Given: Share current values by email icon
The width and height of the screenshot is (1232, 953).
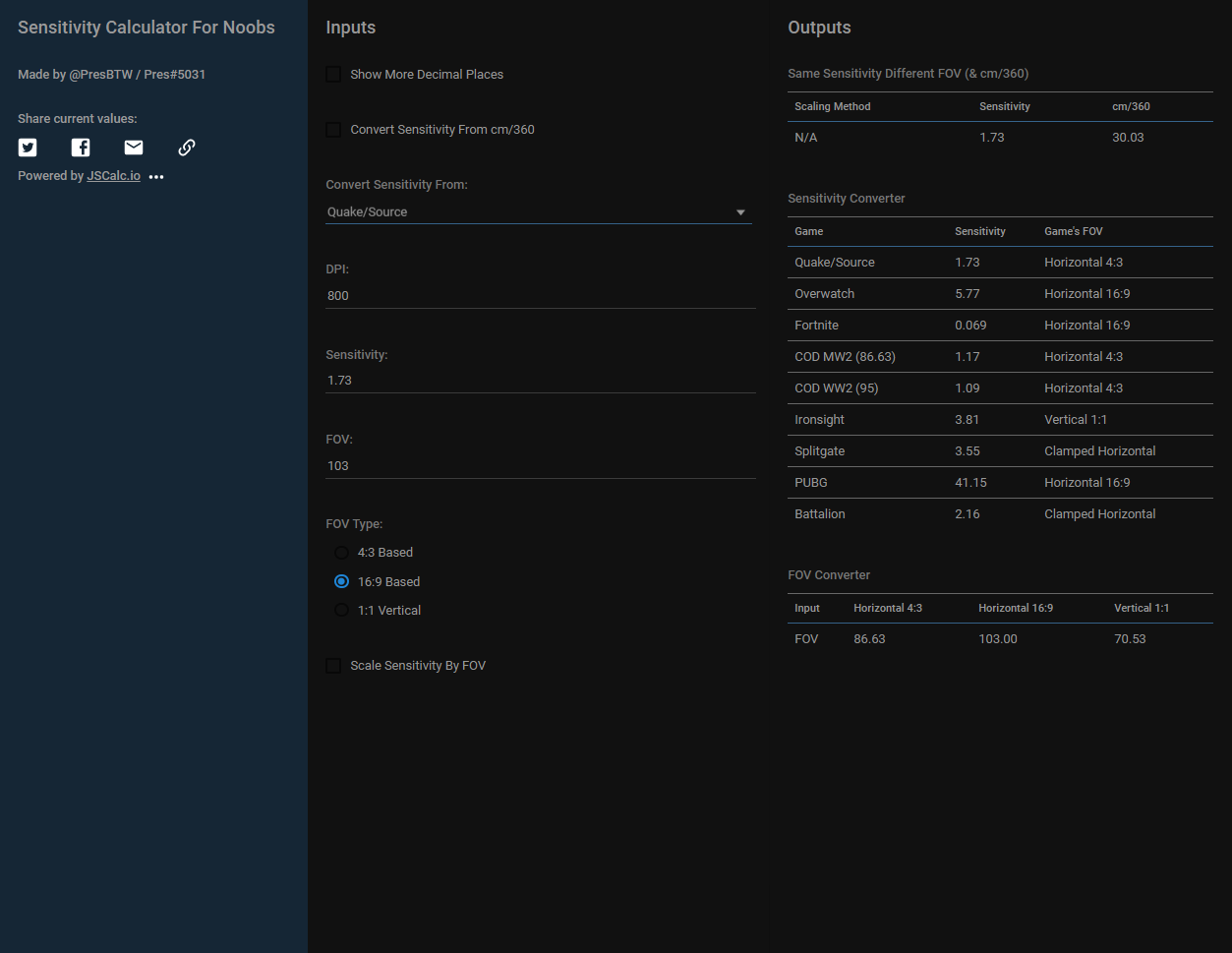Looking at the screenshot, I should (134, 148).
